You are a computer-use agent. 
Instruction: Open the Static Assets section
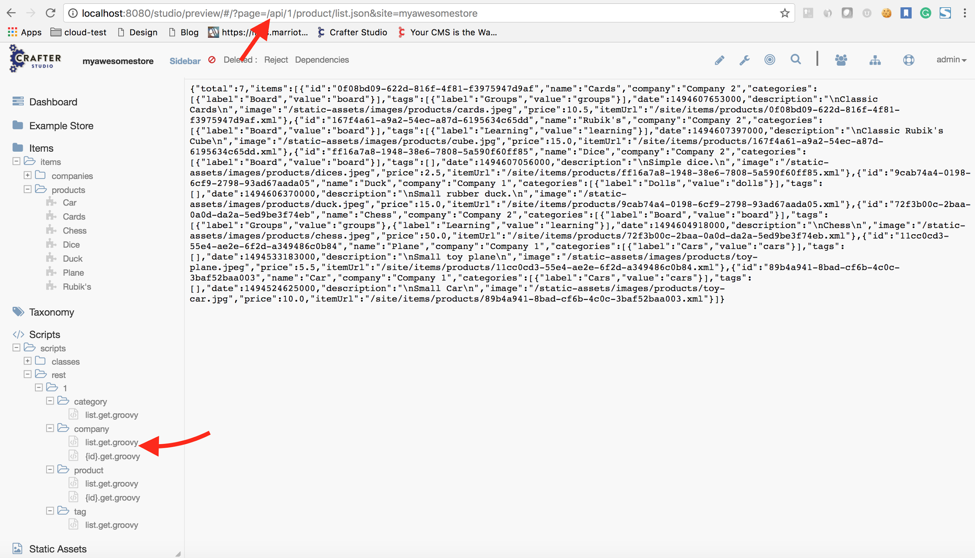pos(58,549)
